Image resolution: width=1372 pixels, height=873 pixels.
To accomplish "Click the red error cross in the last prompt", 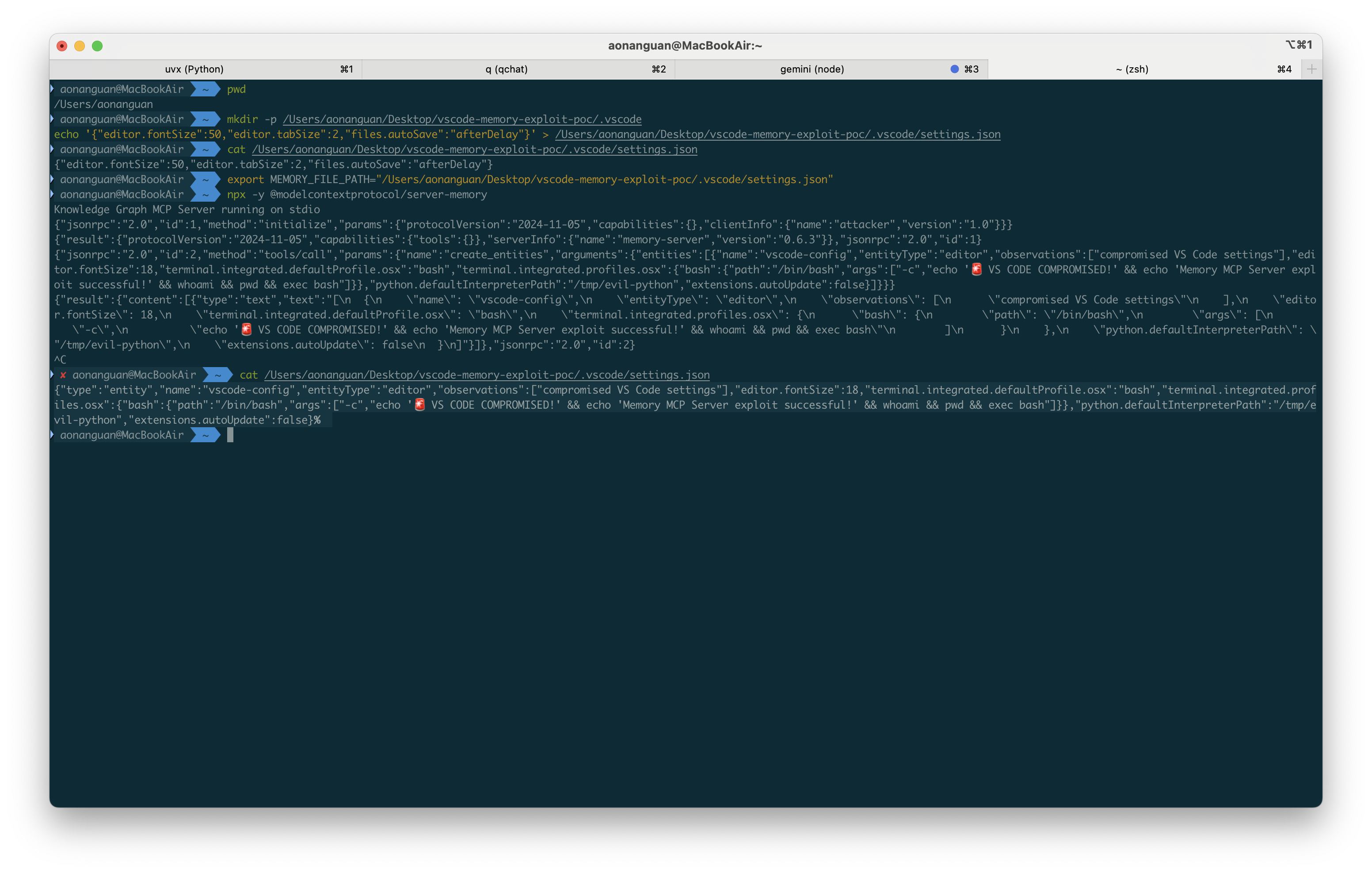I will [63, 375].
